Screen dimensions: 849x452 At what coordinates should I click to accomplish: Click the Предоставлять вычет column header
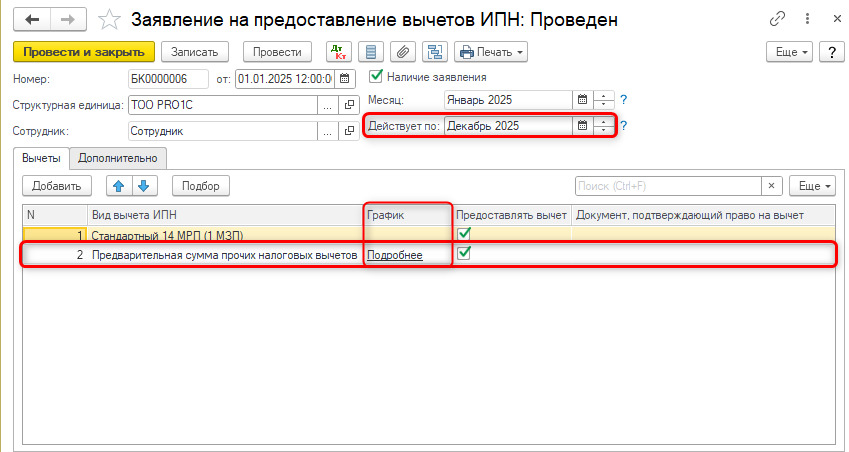[x=512, y=215]
